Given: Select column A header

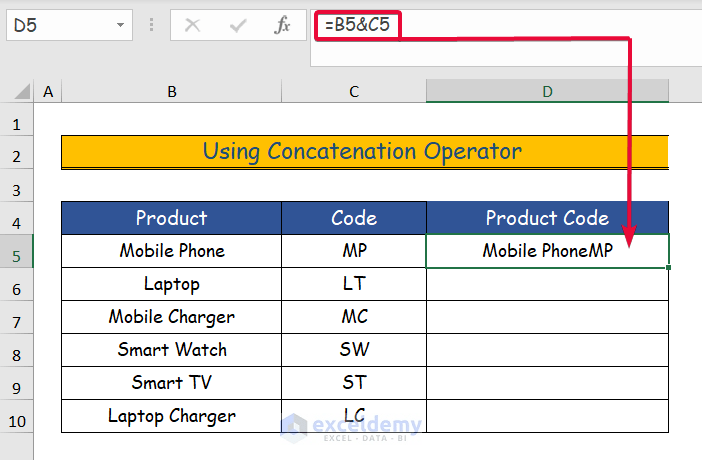Looking at the screenshot, I should [x=48, y=91].
